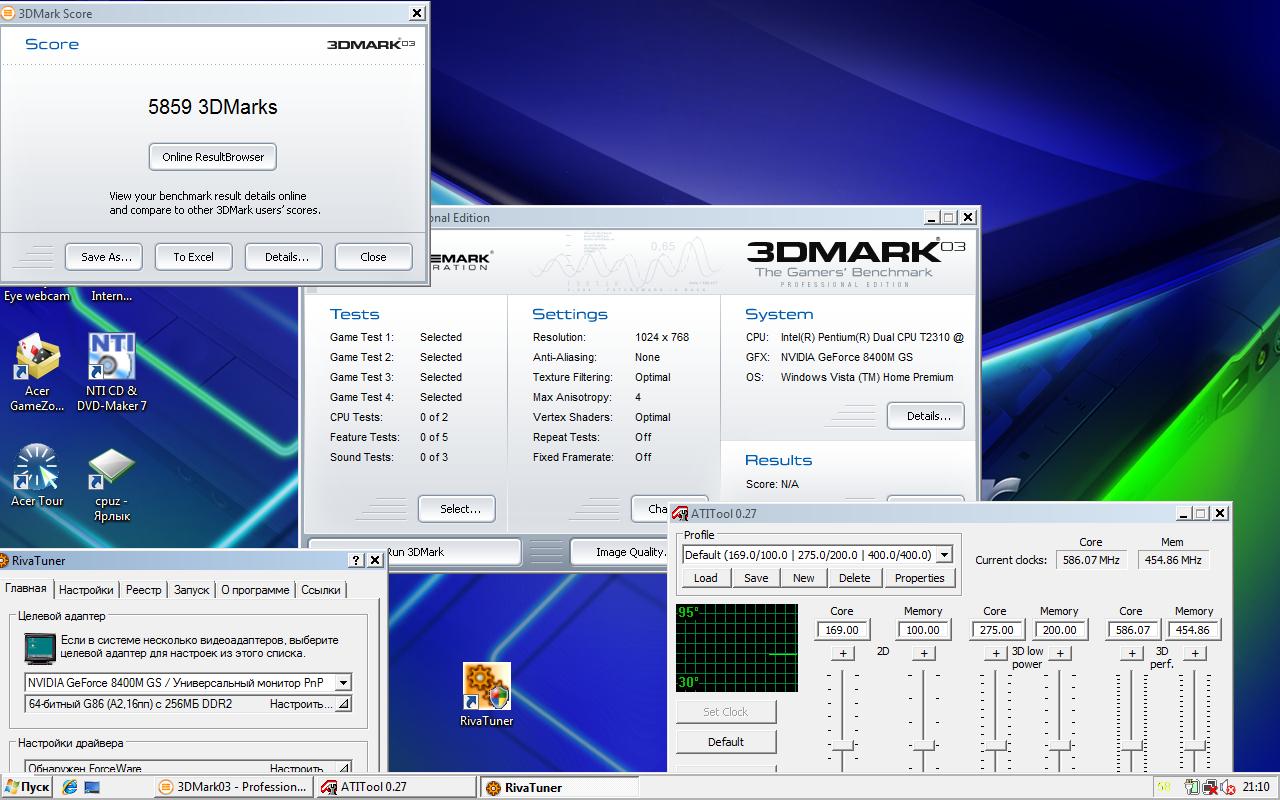Click Run 3DMark button
The image size is (1280, 800).
pyautogui.click(x=415, y=552)
